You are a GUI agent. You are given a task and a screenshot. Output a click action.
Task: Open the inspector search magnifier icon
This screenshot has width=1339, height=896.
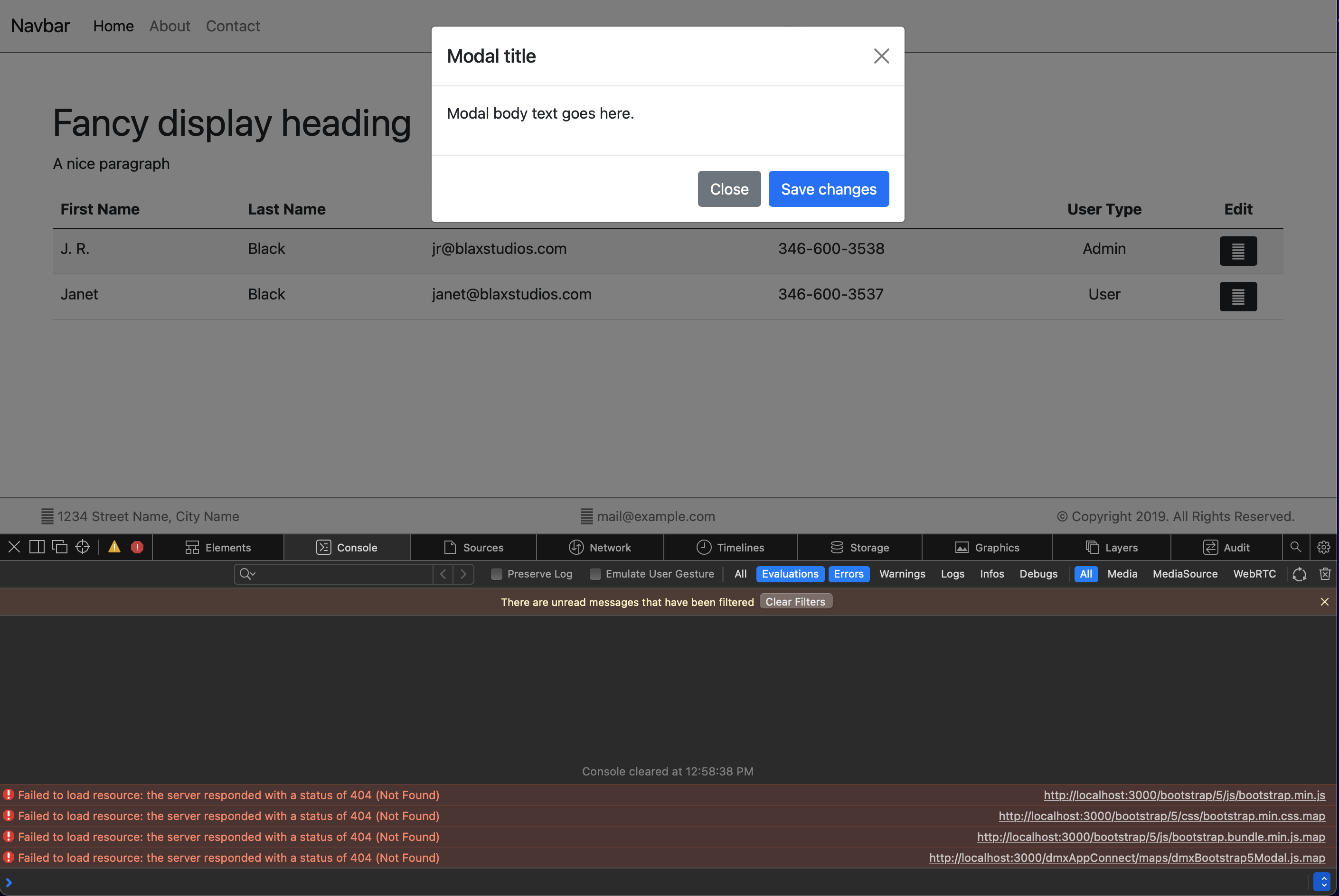click(x=1295, y=547)
